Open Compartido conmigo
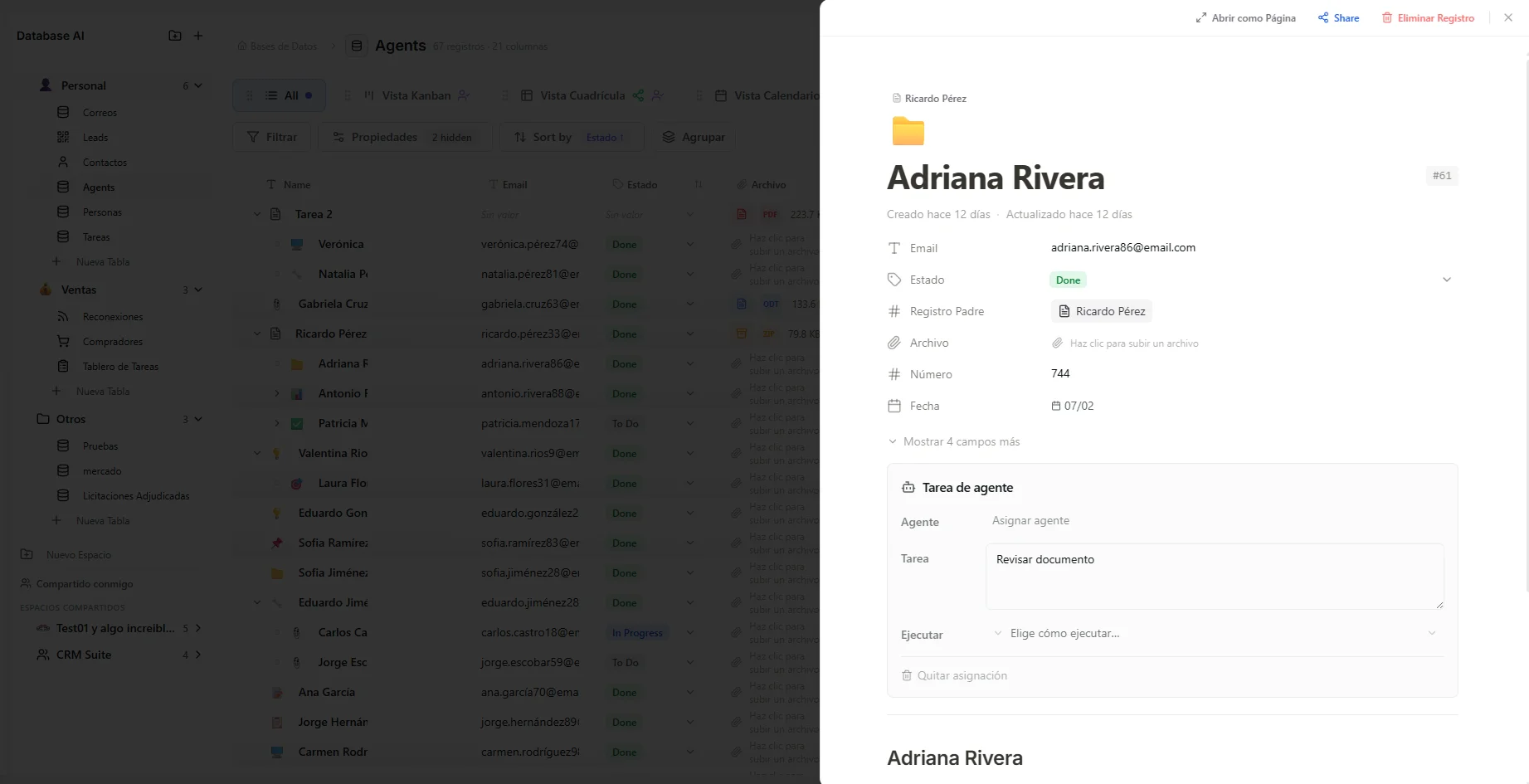This screenshot has width=1529, height=784. (85, 583)
